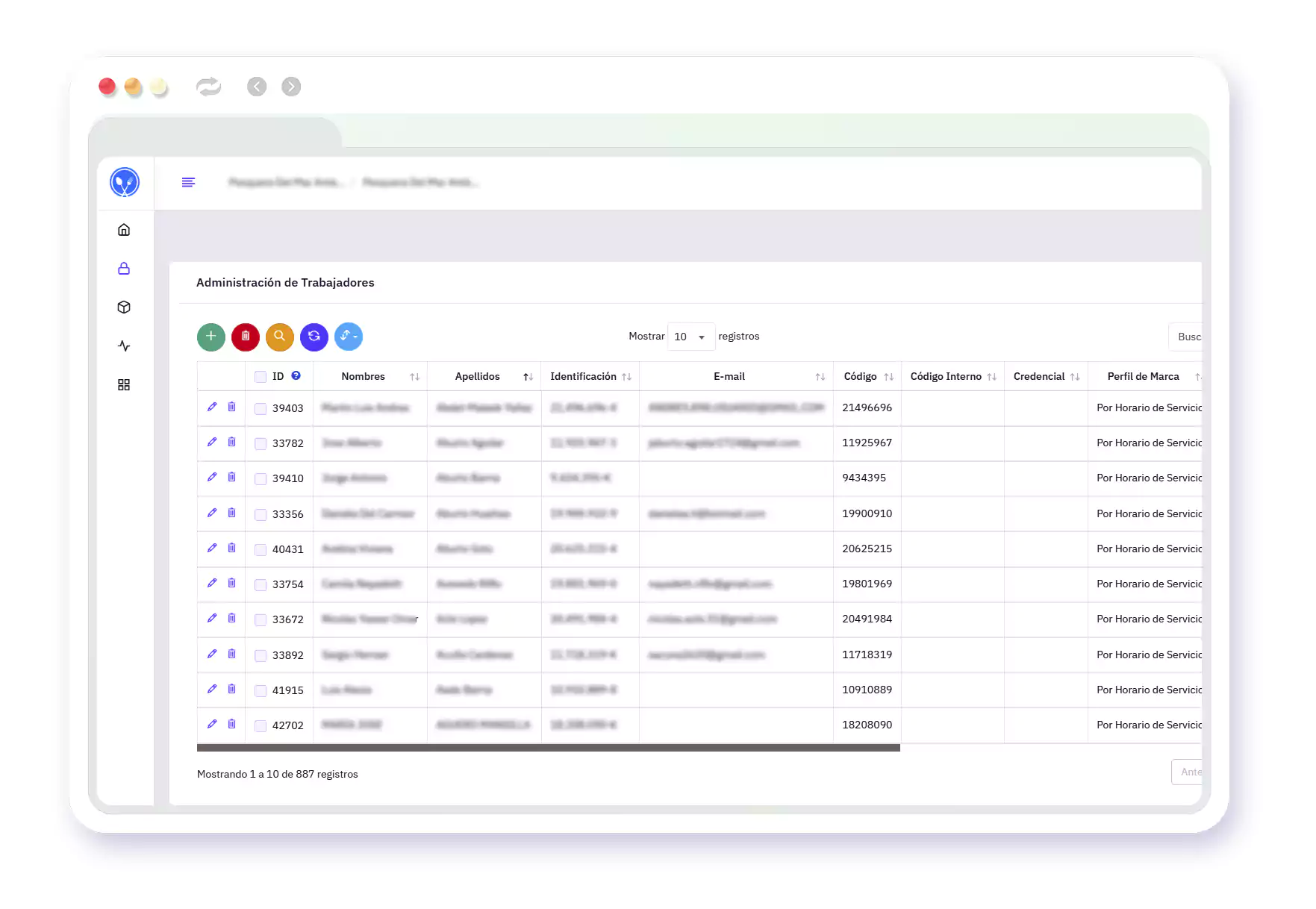This screenshot has width=1316, height=909.
Task: Check the box for worker 33356
Action: click(x=261, y=515)
